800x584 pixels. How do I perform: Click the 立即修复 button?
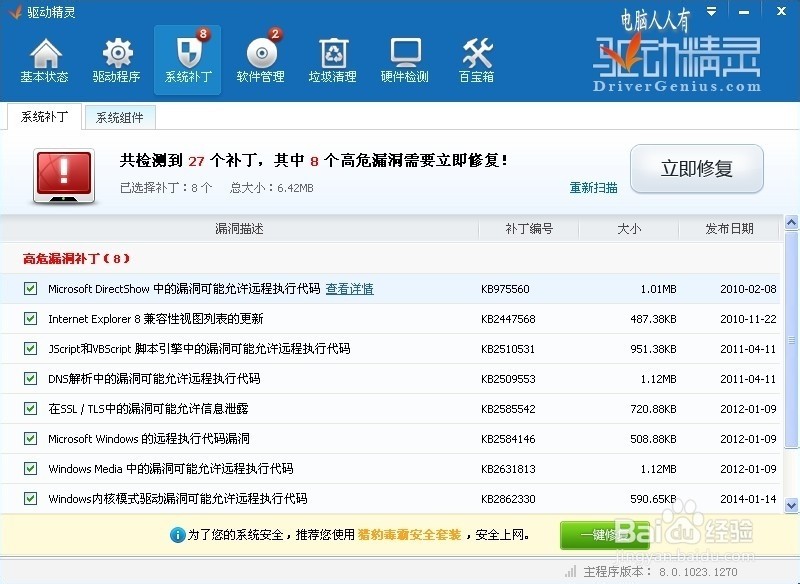[x=697, y=169]
